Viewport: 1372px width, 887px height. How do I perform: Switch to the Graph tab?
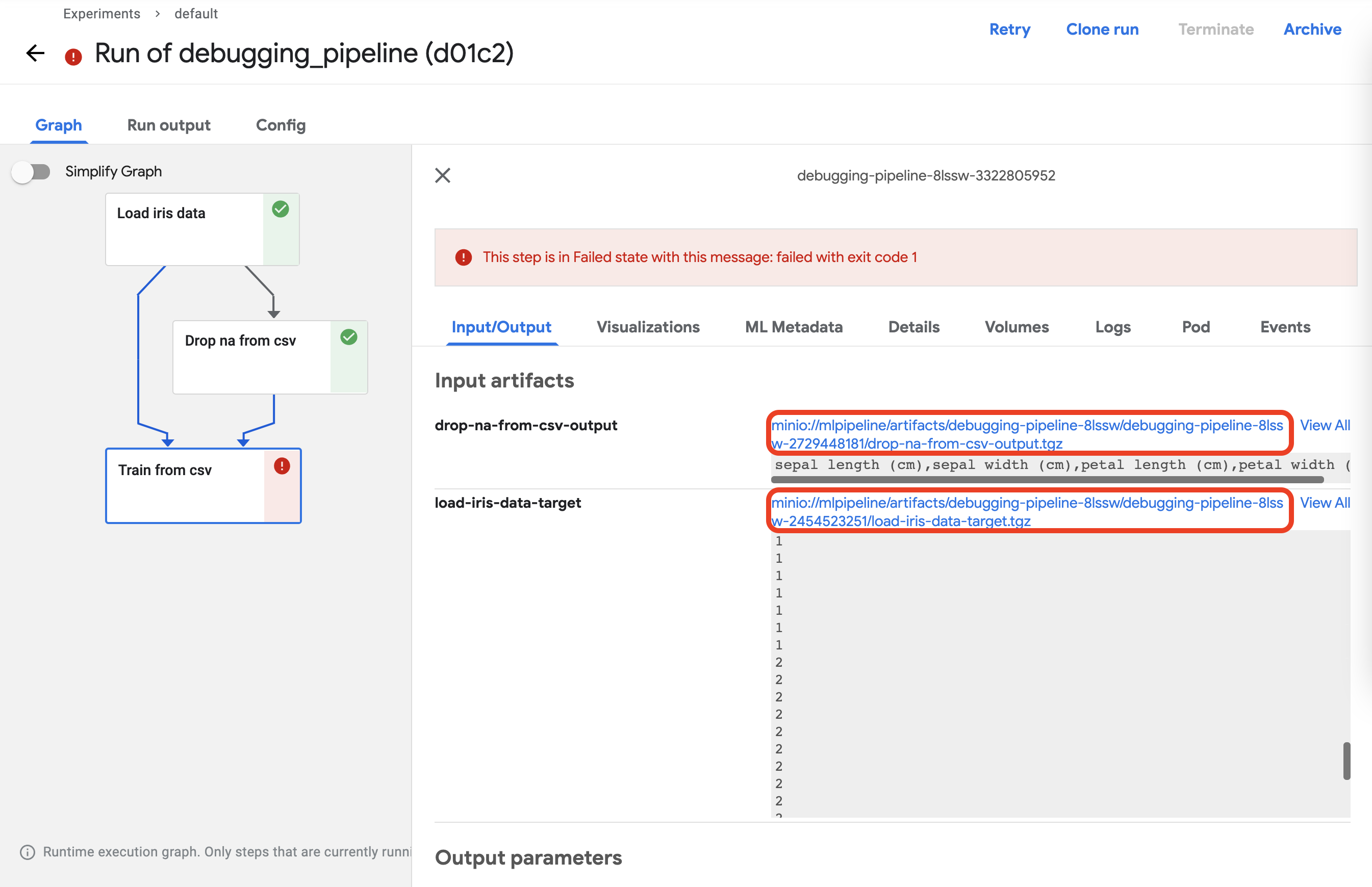(x=59, y=125)
